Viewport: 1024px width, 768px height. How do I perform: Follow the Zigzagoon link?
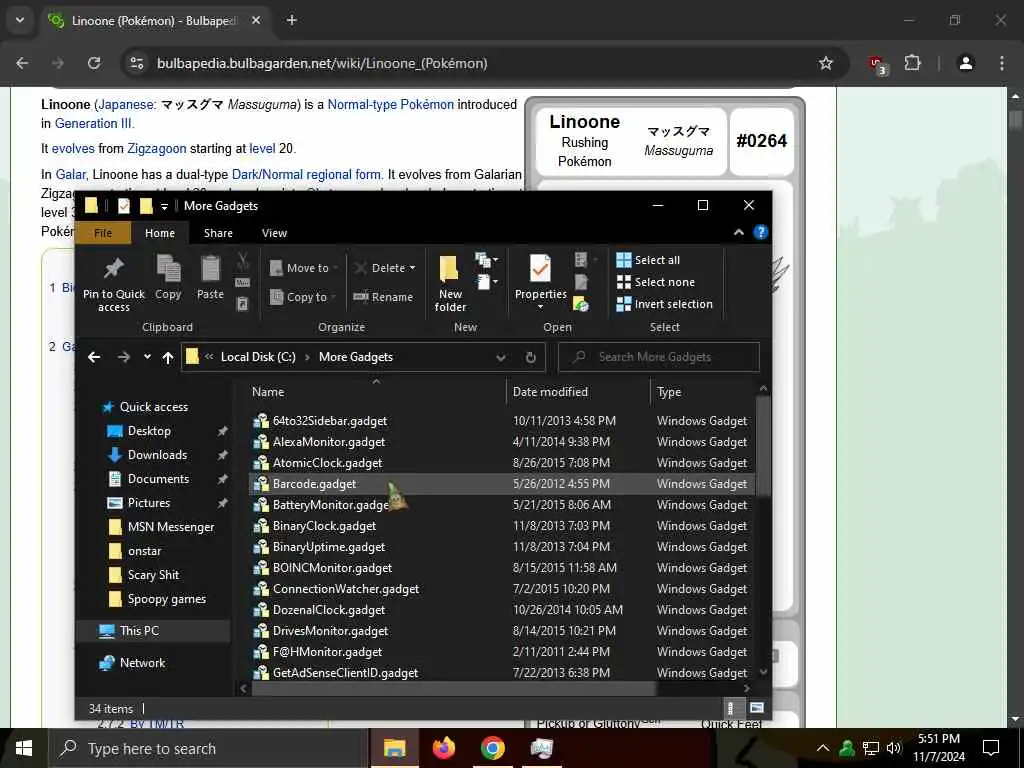point(157,148)
